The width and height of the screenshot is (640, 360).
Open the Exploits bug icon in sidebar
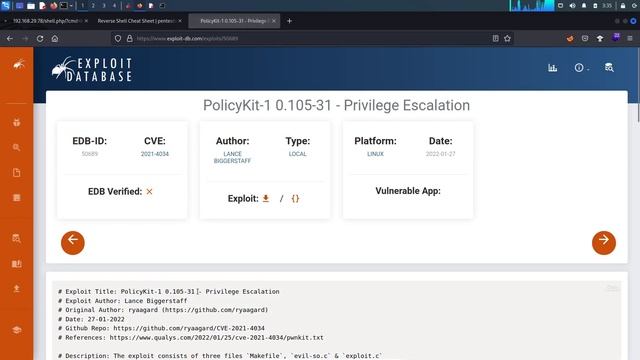(17, 122)
